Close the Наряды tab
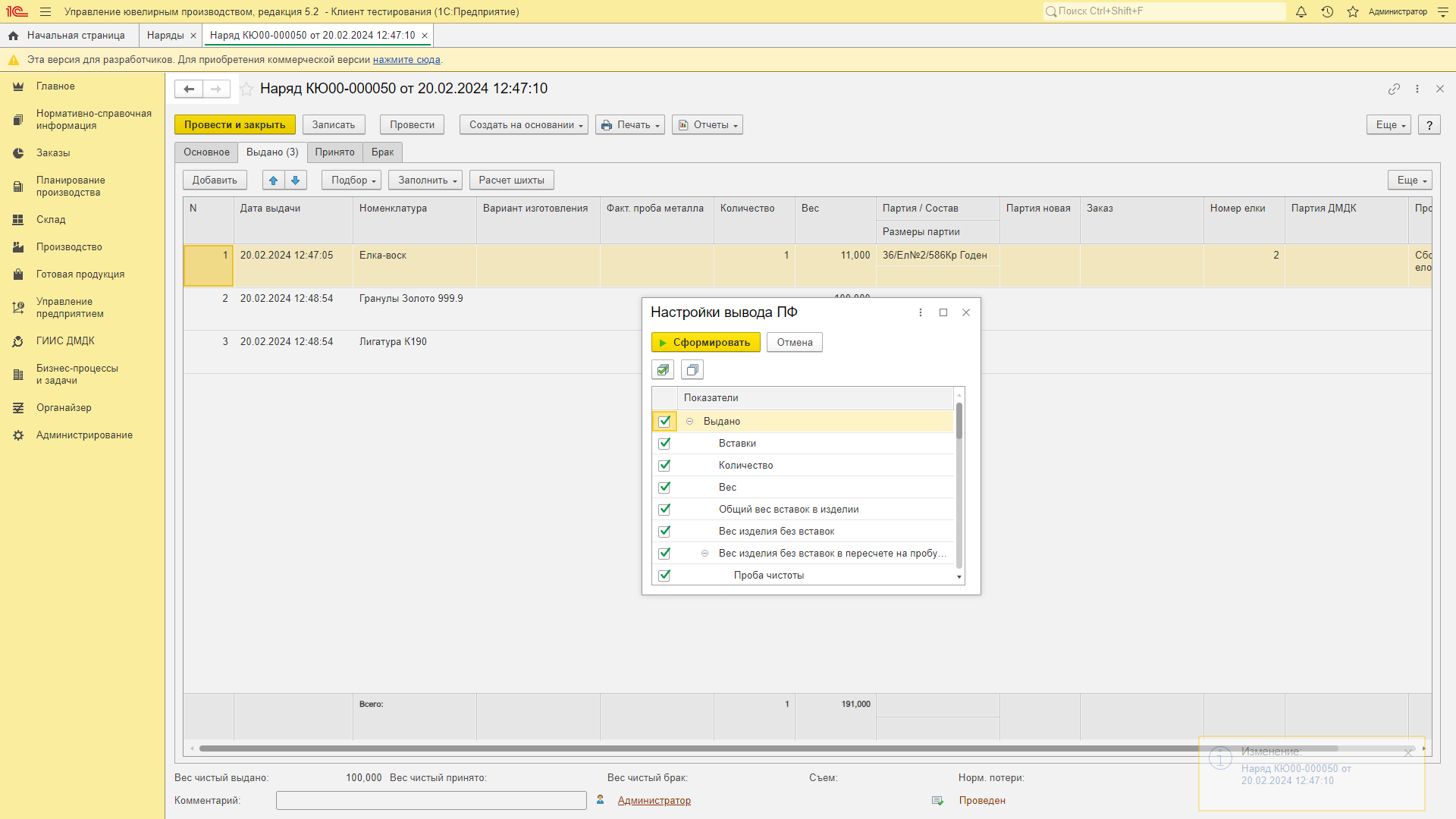1456x819 pixels. [193, 36]
